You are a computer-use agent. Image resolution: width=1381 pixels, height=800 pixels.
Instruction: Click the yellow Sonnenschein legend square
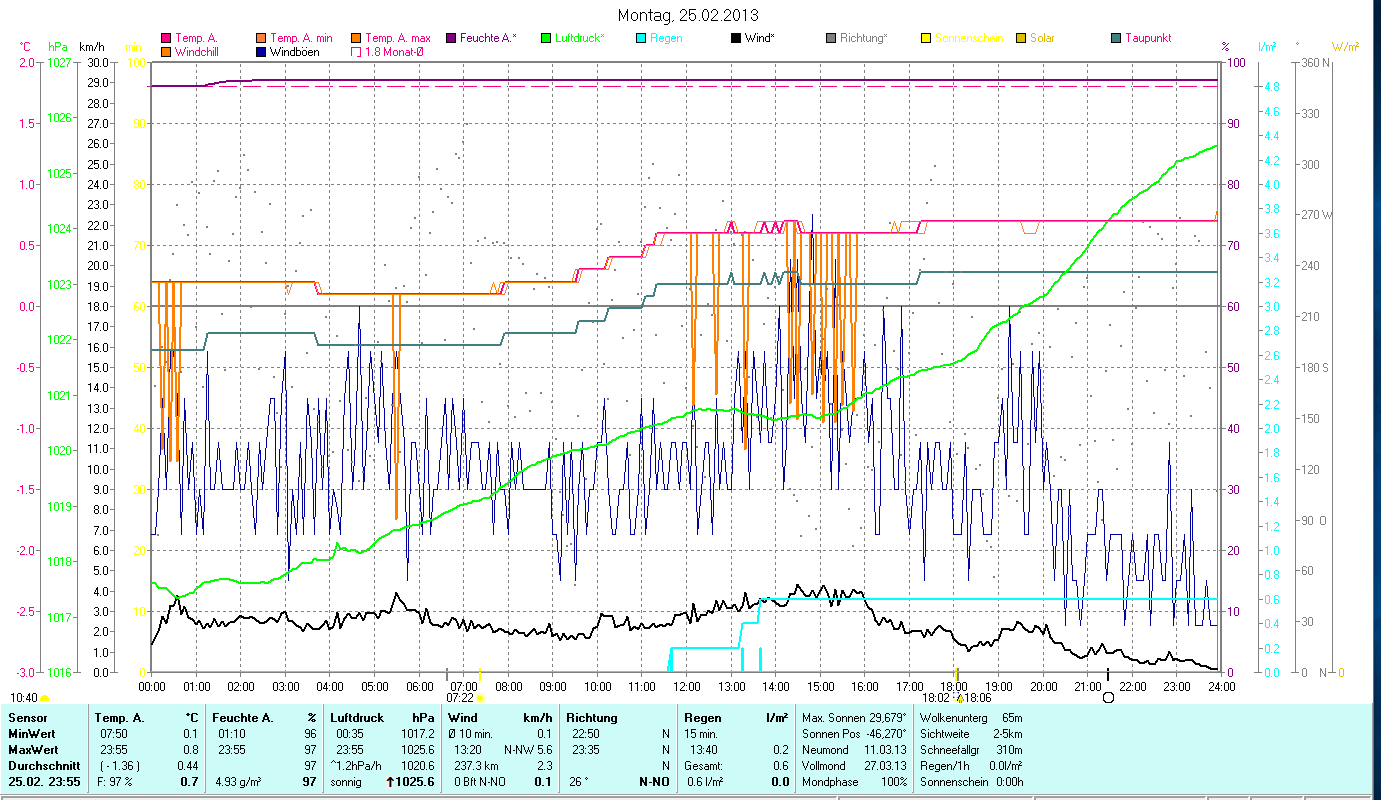click(926, 38)
